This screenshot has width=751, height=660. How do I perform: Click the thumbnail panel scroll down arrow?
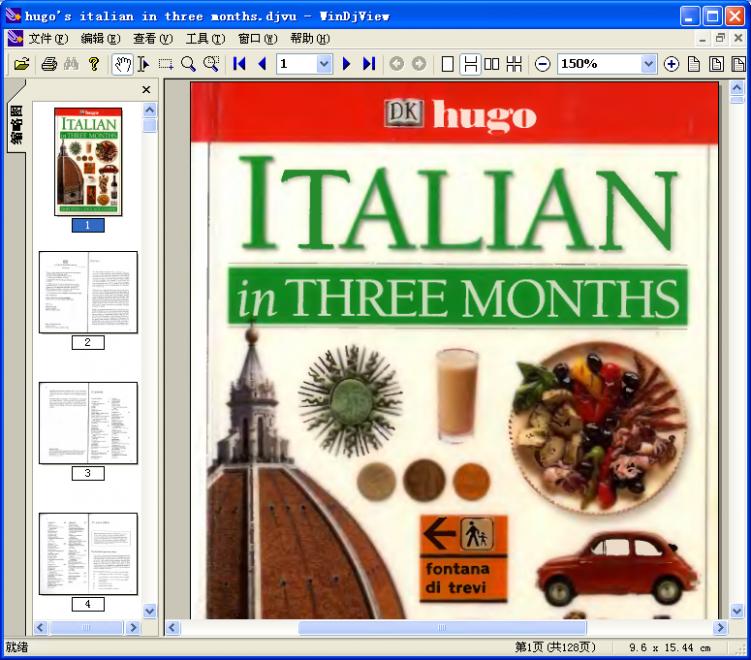tap(150, 611)
